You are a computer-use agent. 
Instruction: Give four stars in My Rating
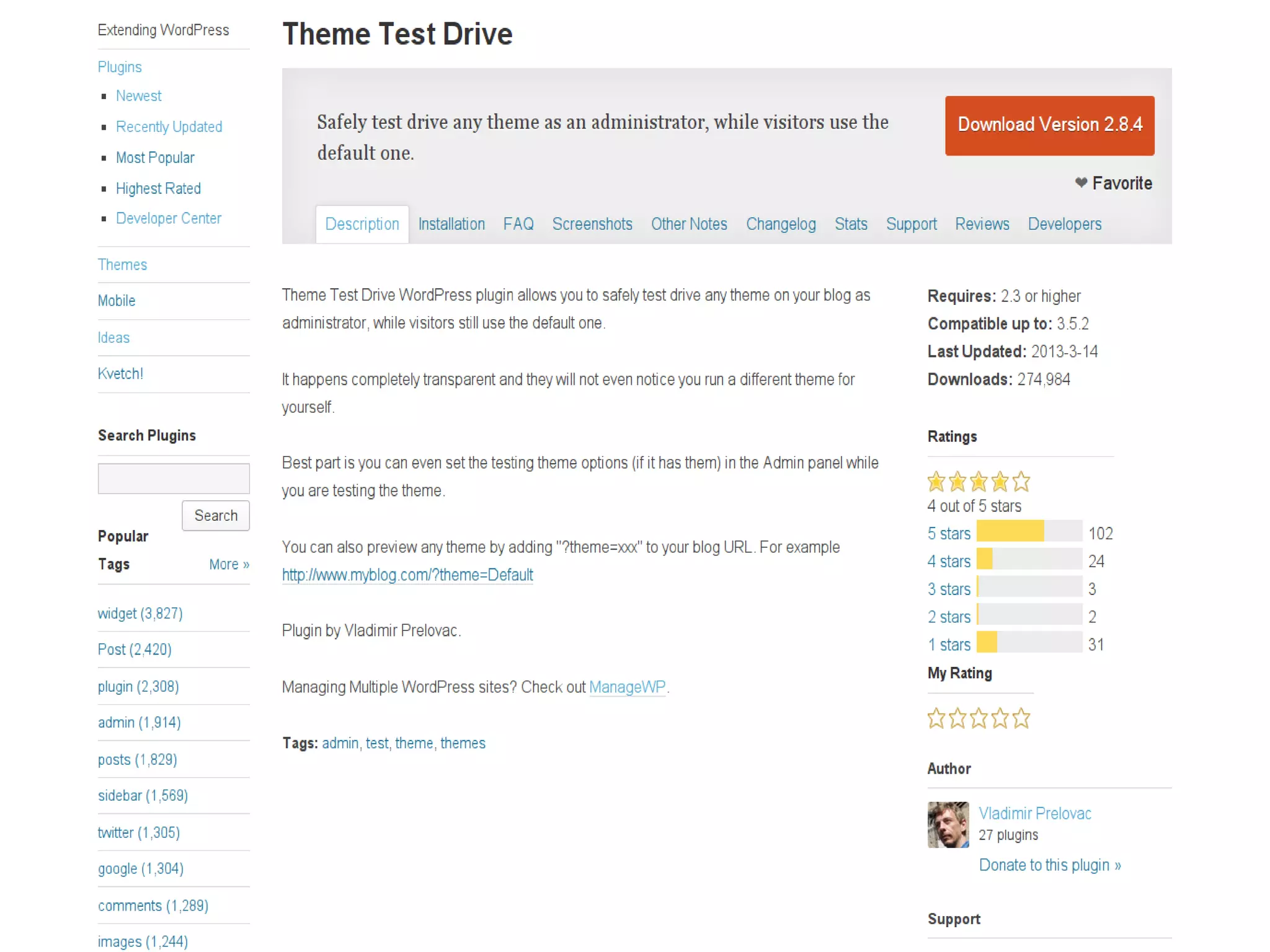[x=1000, y=718]
